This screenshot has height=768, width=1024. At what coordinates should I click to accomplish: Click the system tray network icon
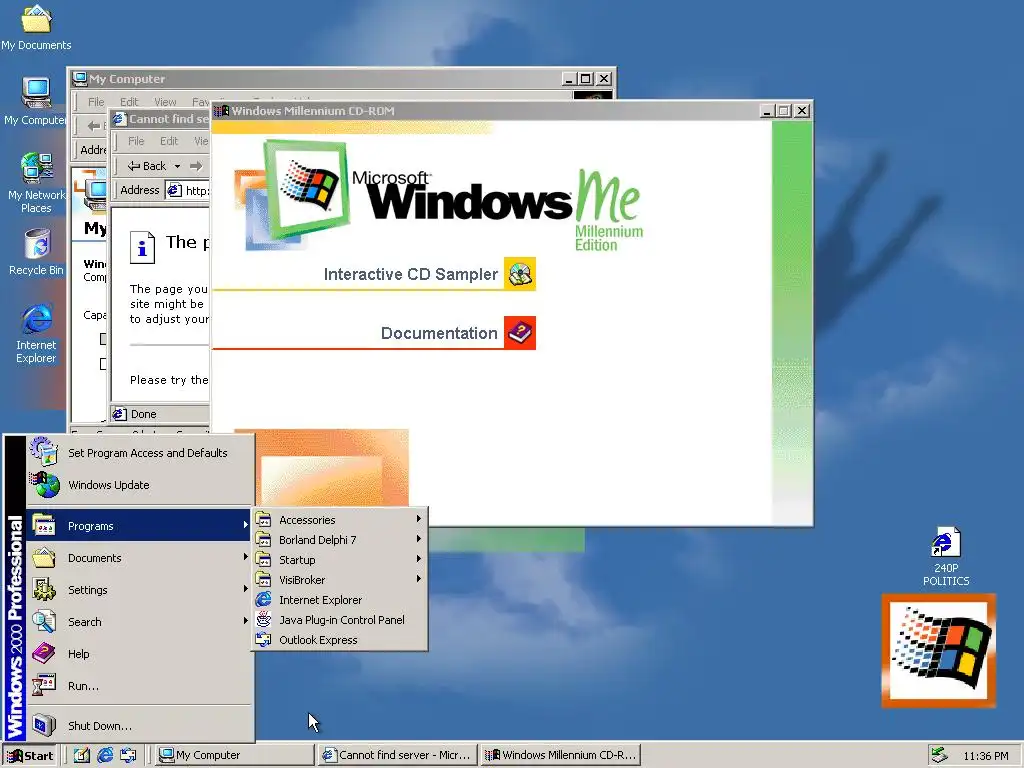[939, 755]
